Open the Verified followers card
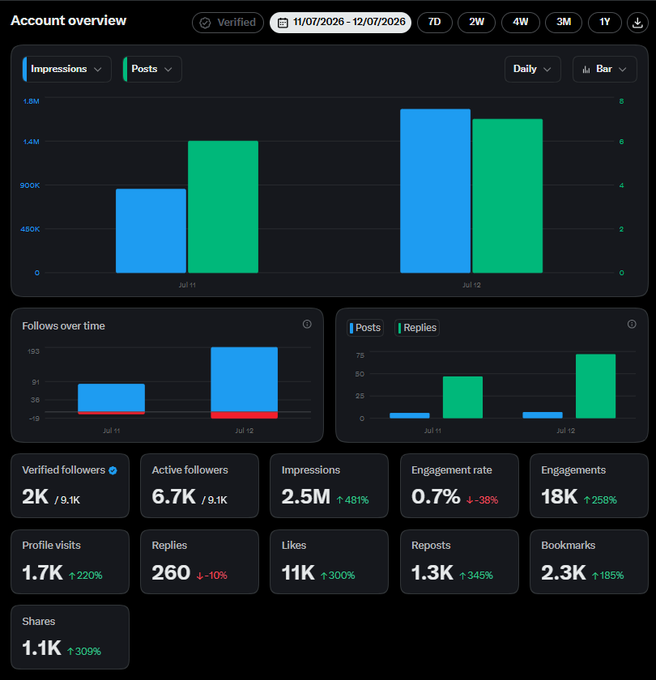 [x=70, y=486]
